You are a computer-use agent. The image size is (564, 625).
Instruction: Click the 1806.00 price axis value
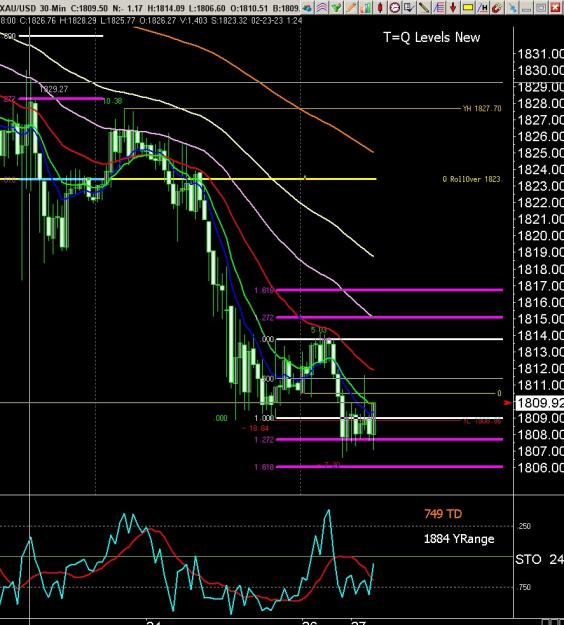[x=540, y=467]
